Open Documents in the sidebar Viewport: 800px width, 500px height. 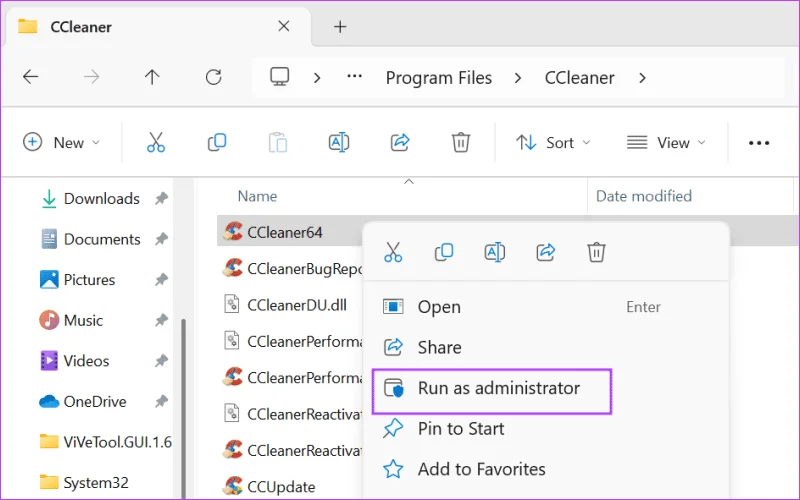point(101,239)
